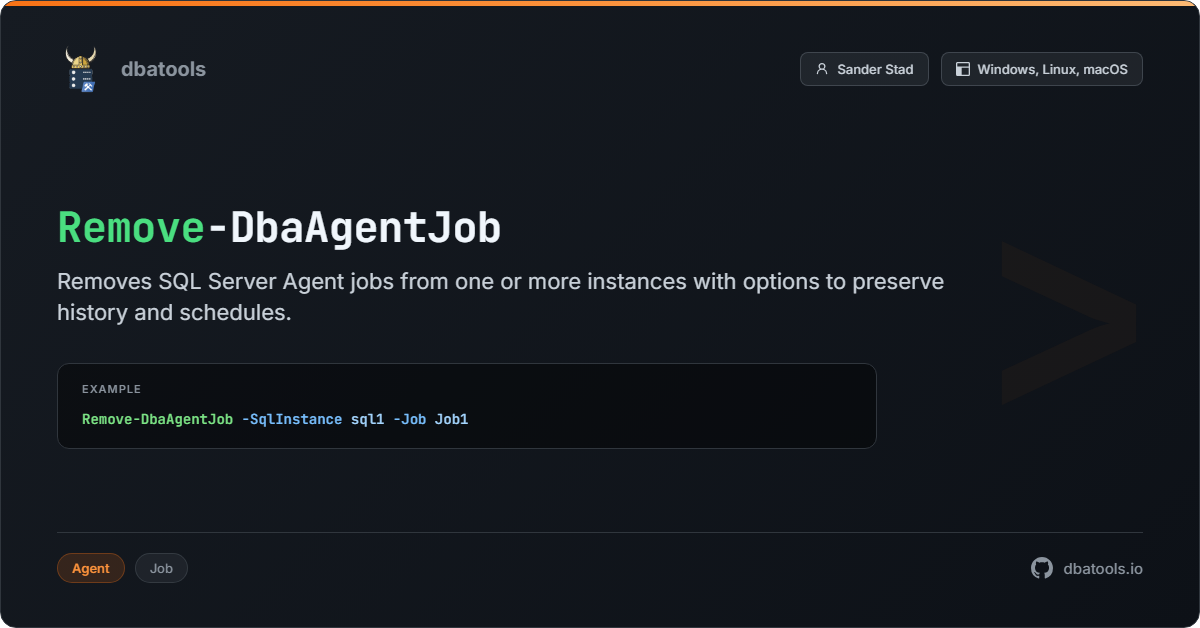The height and width of the screenshot is (628, 1200).
Task: Click the -Job parameter in the example
Action: 409,419
